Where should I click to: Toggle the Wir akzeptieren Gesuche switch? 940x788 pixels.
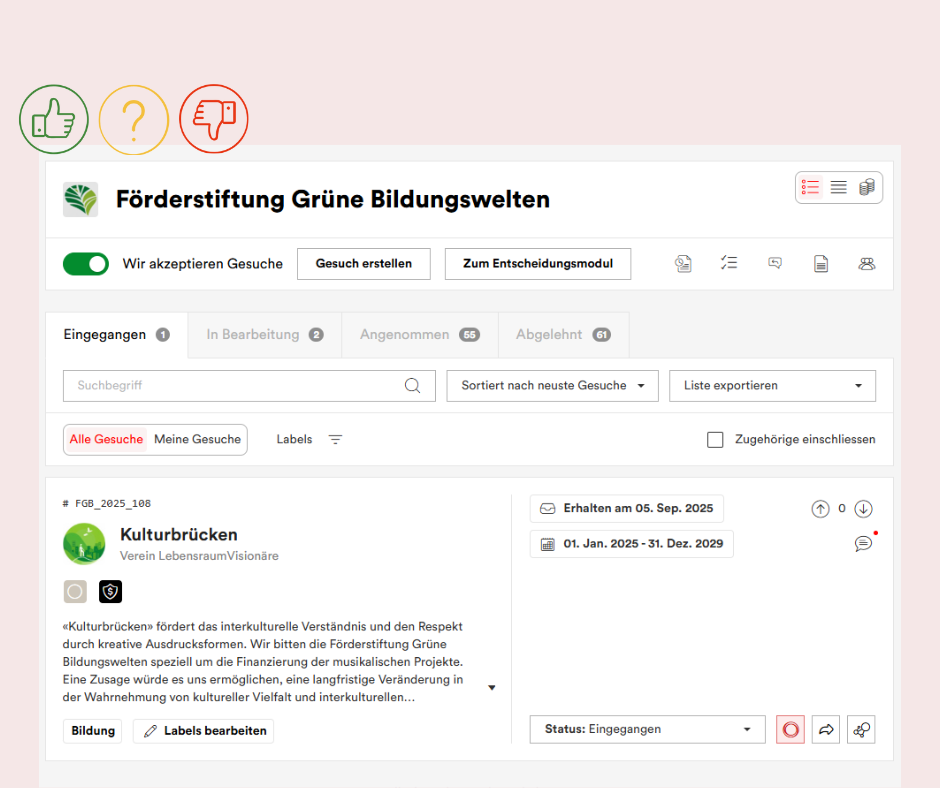86,264
